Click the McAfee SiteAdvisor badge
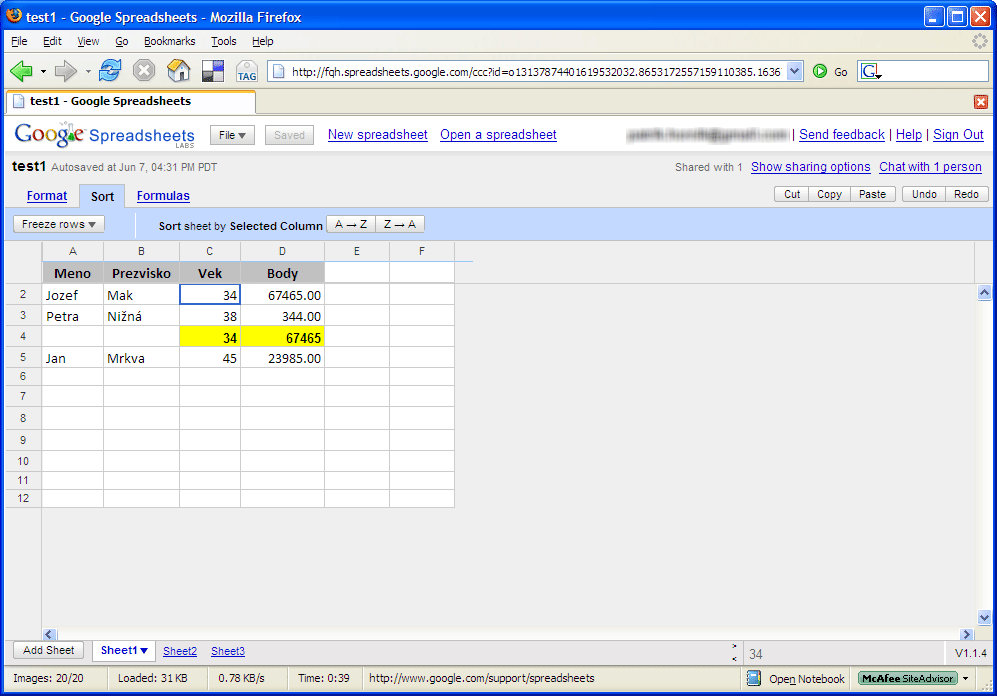Screen dimensions: 997x696 pos(907,678)
